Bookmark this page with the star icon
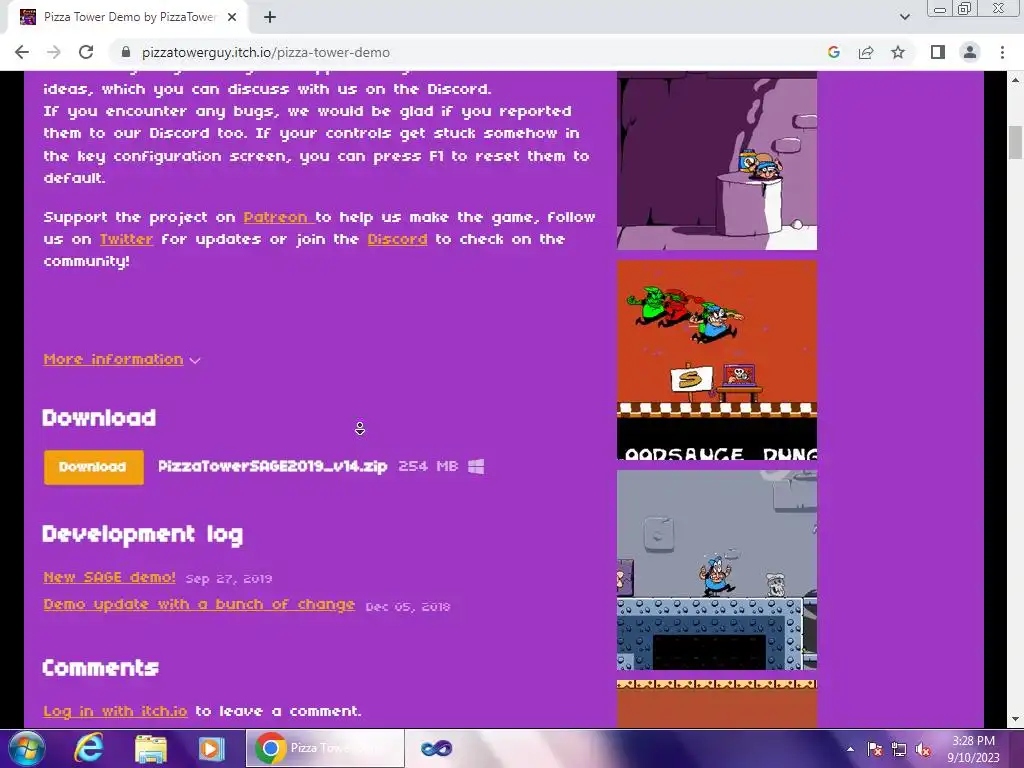 898,52
